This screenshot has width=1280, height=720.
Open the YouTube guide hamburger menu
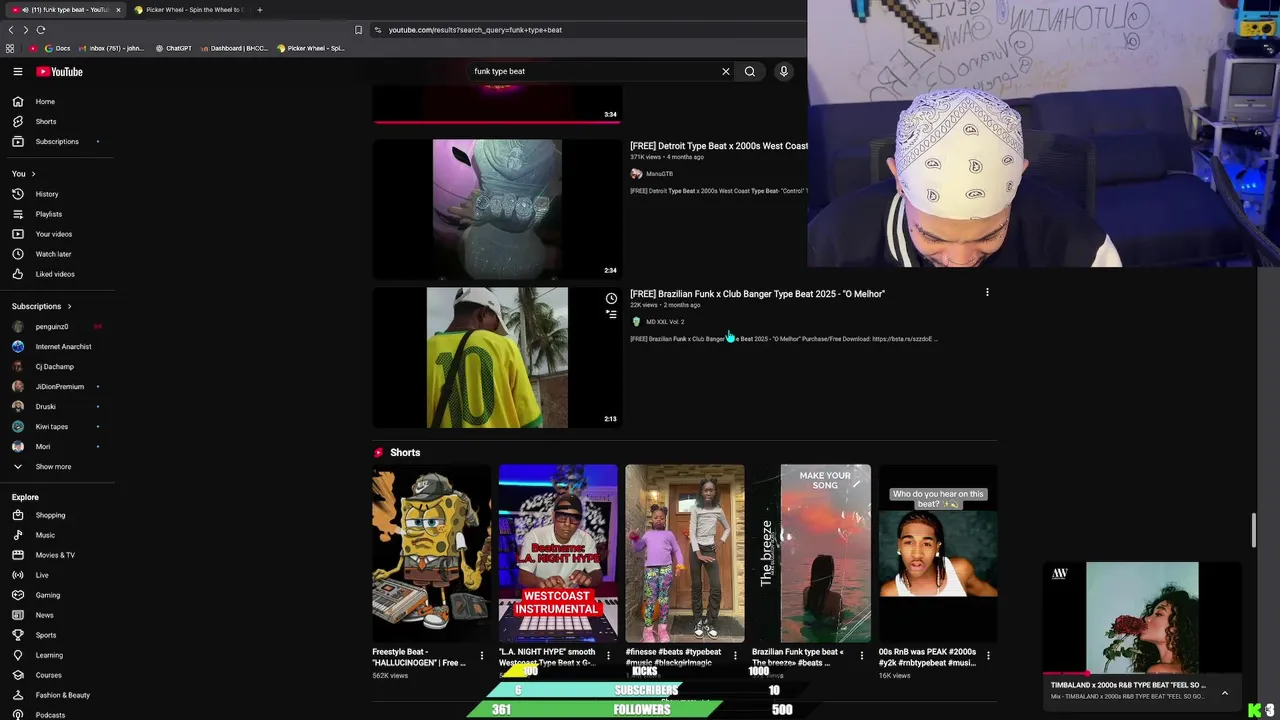(x=17, y=71)
